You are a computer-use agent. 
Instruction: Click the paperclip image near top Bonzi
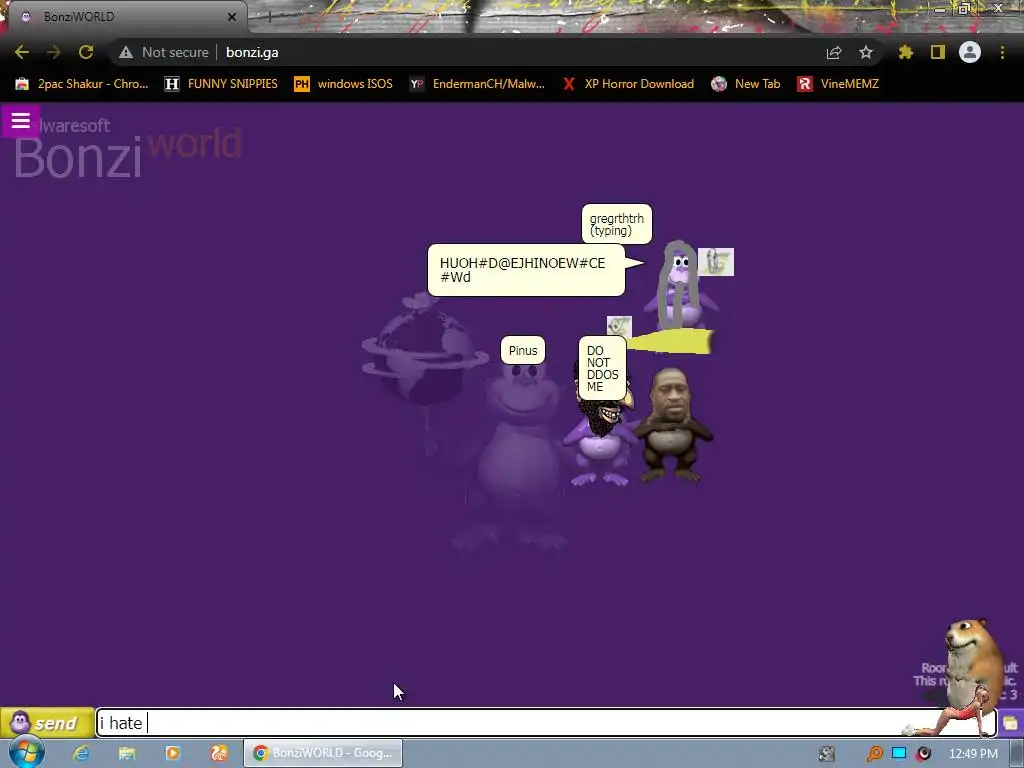716,262
